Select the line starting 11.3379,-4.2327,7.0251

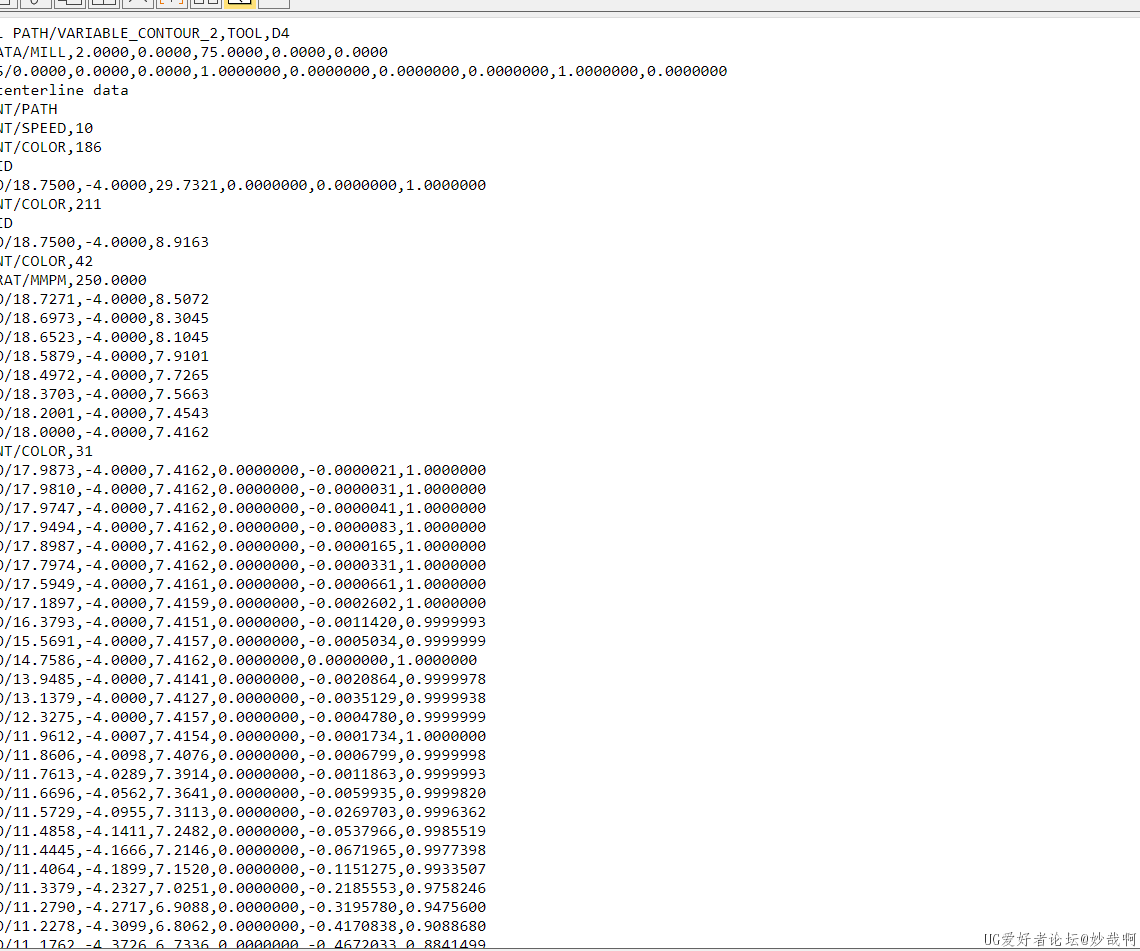click(x=243, y=888)
